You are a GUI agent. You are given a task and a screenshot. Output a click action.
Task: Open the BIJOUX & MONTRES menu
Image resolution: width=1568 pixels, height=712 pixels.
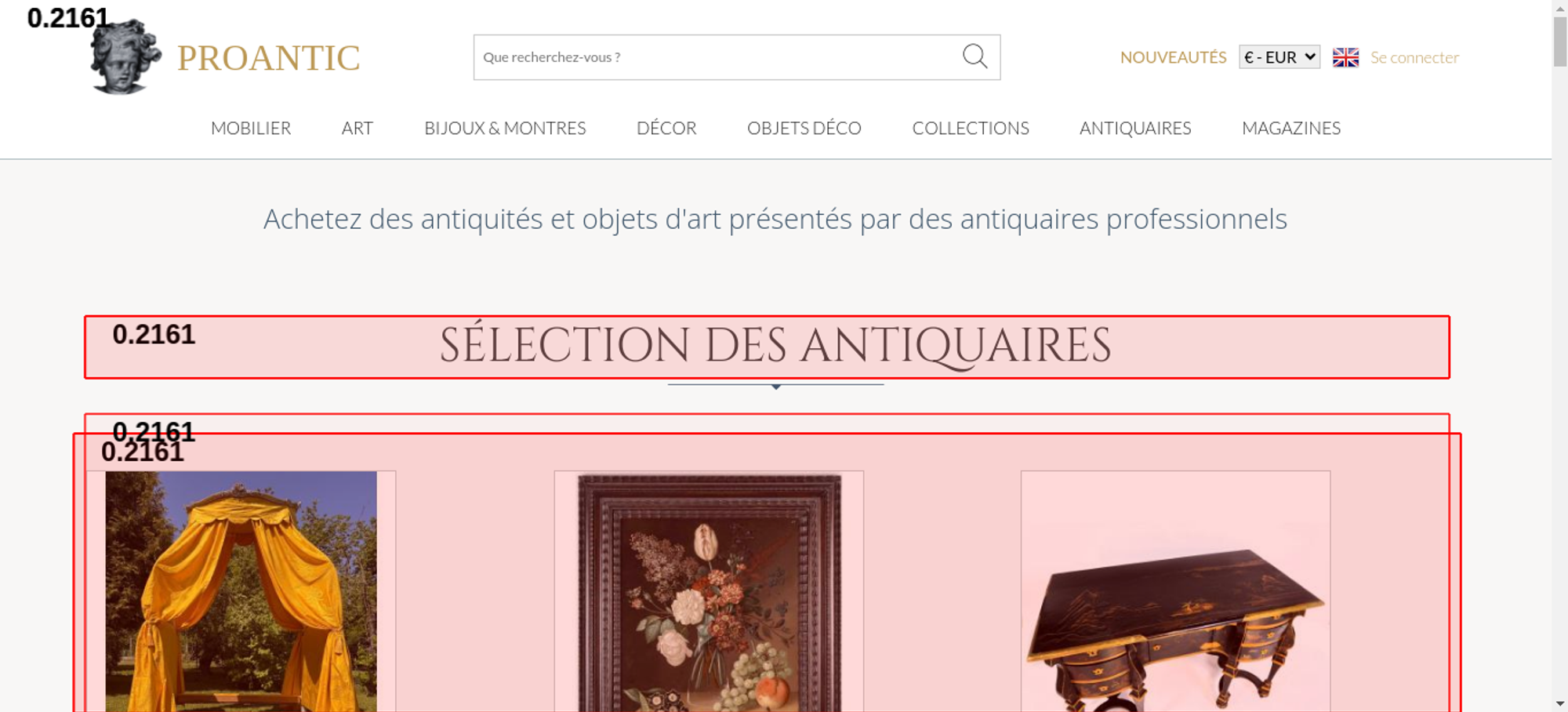505,128
